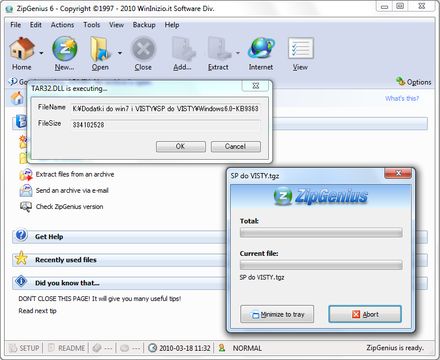This screenshot has width=440, height=360.
Task: Open the View menu
Action: 116,25
